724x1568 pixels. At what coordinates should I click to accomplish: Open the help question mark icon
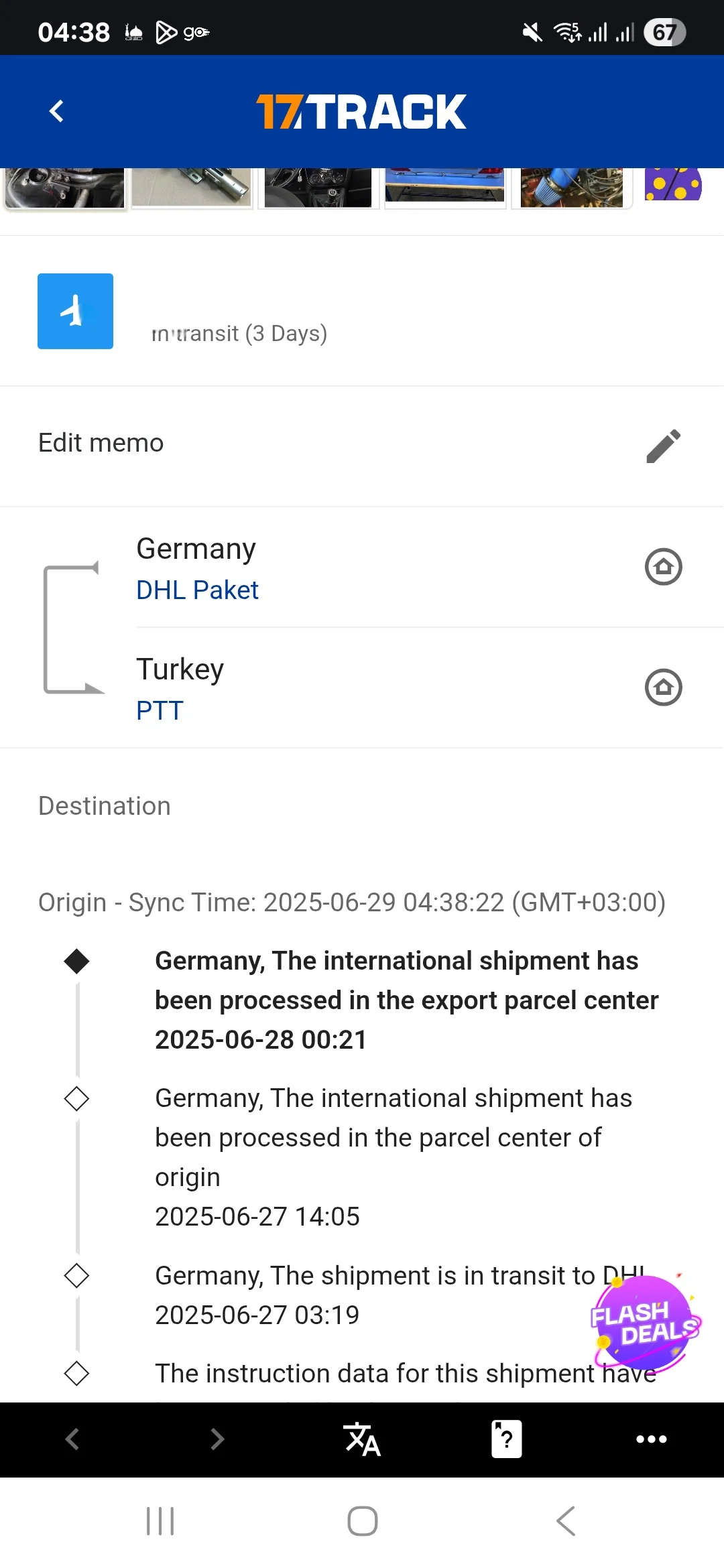(507, 1439)
